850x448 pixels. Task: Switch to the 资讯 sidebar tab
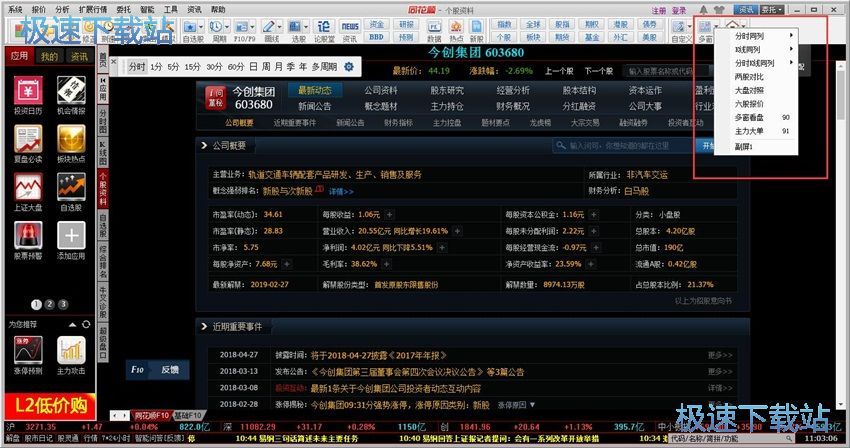tap(79, 56)
